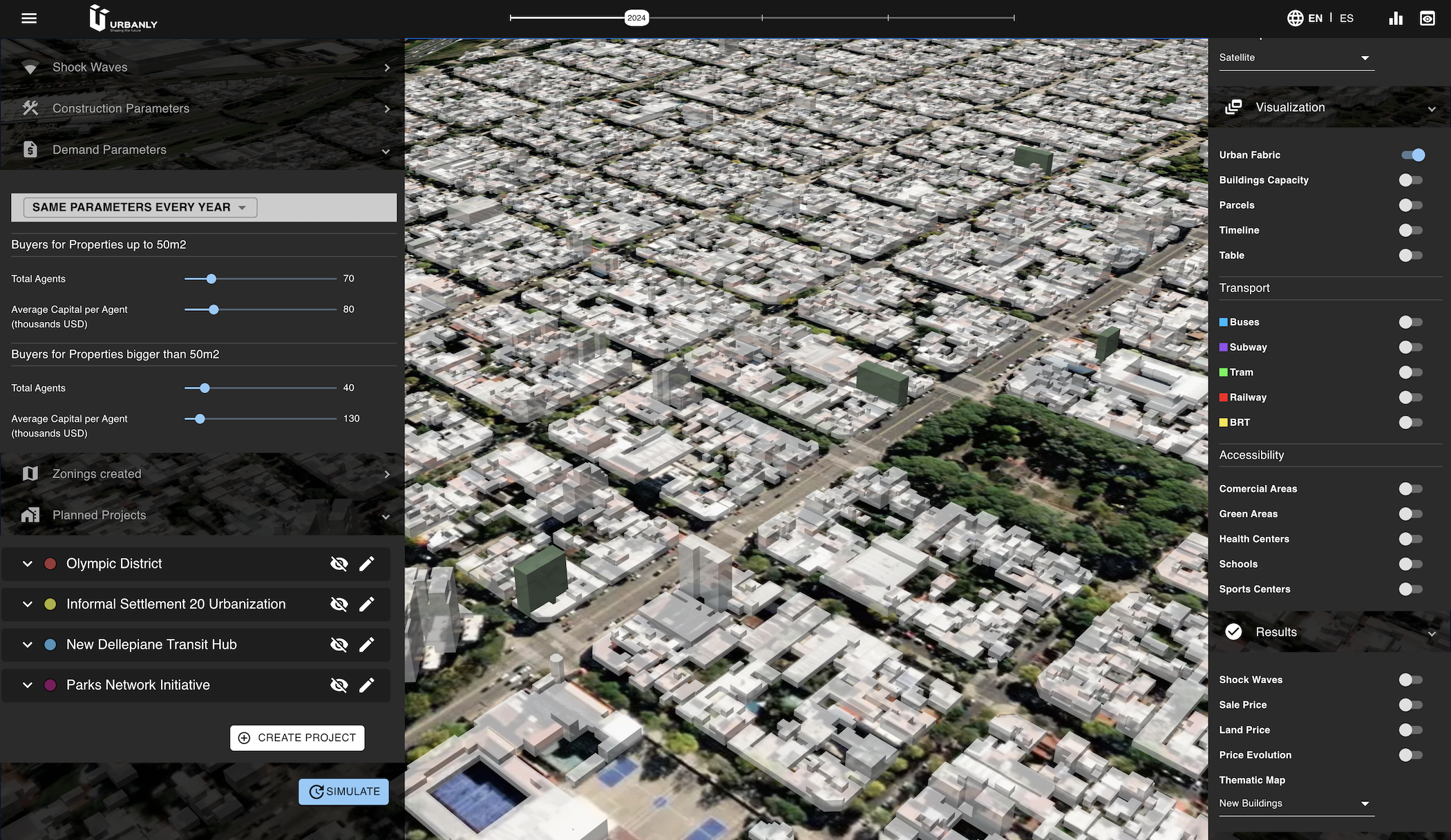Toggle visibility of New Dellepiane Transit Hub
Screen dimensions: 1451x840
(339, 645)
